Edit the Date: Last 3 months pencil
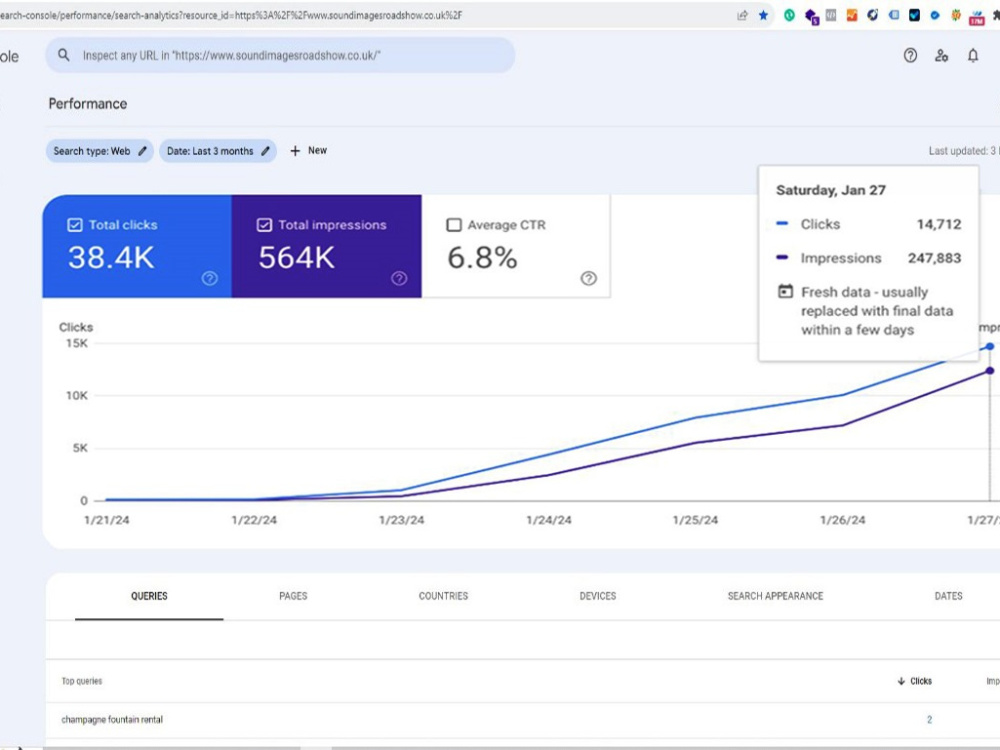Viewport: 1000px width, 750px height. point(265,151)
